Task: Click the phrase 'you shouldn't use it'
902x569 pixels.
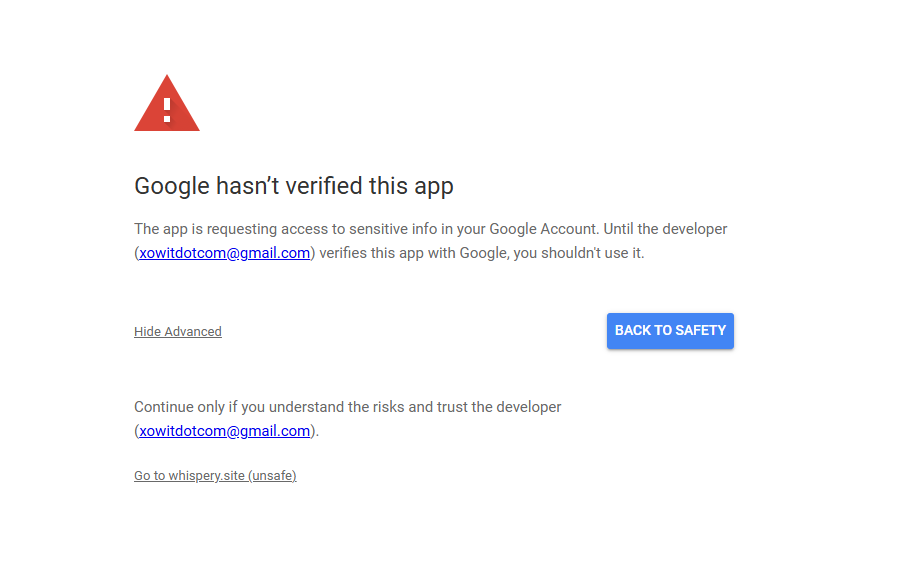Action: coord(579,253)
